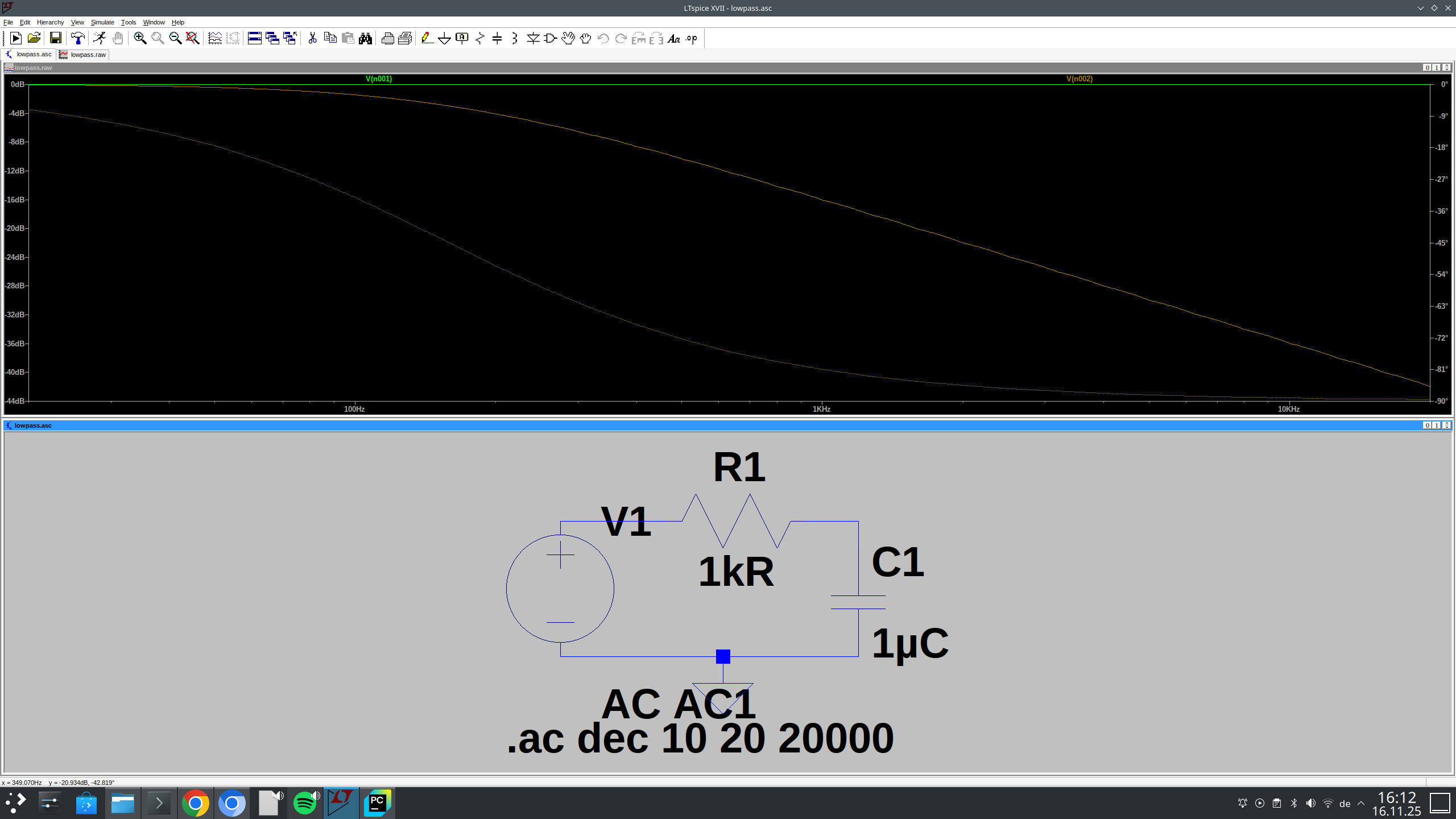This screenshot has width=1456, height=819.
Task: Run the simulation with the running man icon
Action: [x=100, y=38]
